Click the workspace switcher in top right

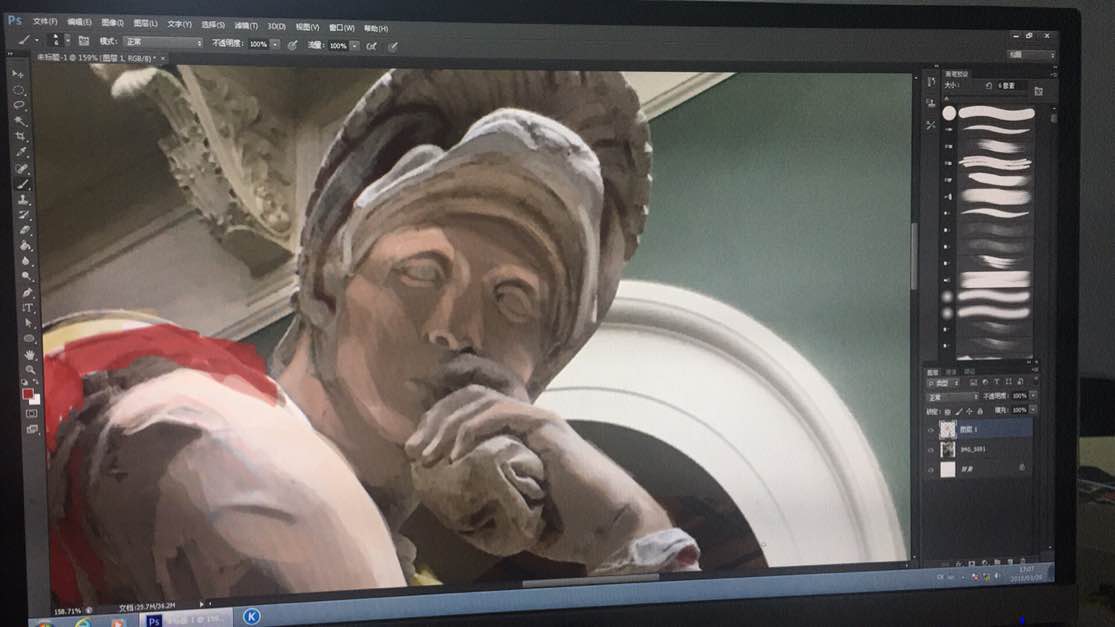pos(1030,55)
